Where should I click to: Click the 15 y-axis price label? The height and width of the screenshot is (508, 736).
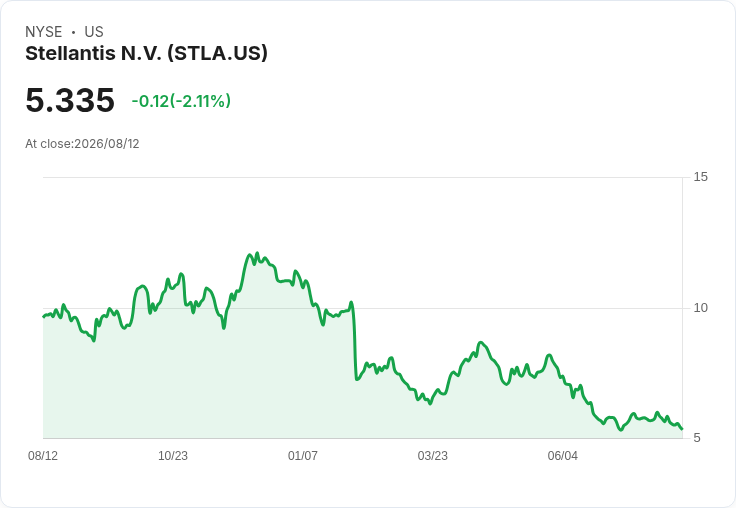click(x=700, y=177)
